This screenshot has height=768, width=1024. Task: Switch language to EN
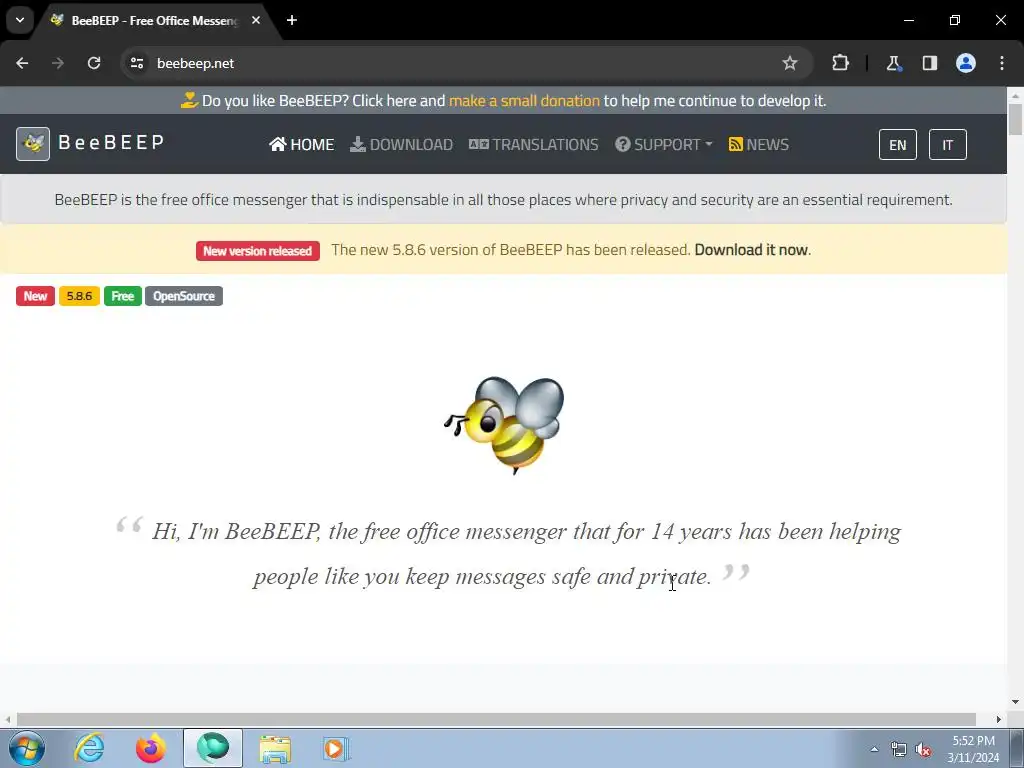click(x=898, y=144)
